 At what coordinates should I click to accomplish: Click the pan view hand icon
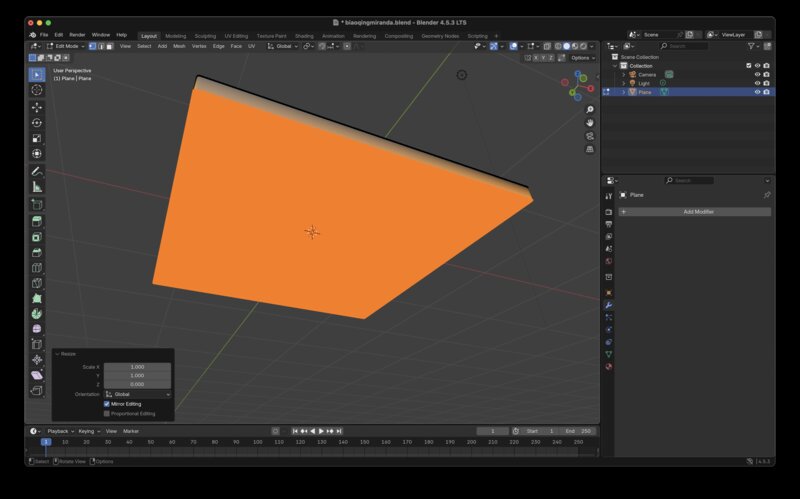click(x=590, y=123)
